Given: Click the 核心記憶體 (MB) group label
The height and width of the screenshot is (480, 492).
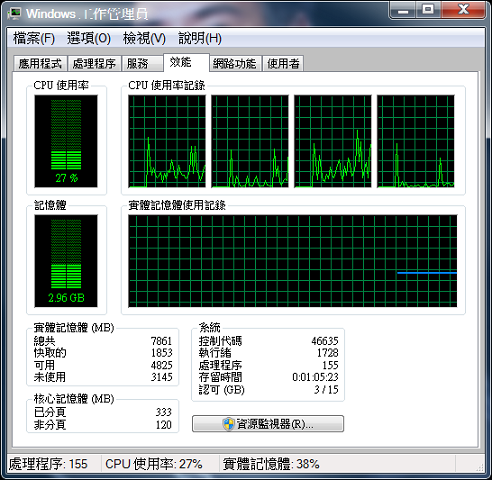Looking at the screenshot, I should 74,399.
